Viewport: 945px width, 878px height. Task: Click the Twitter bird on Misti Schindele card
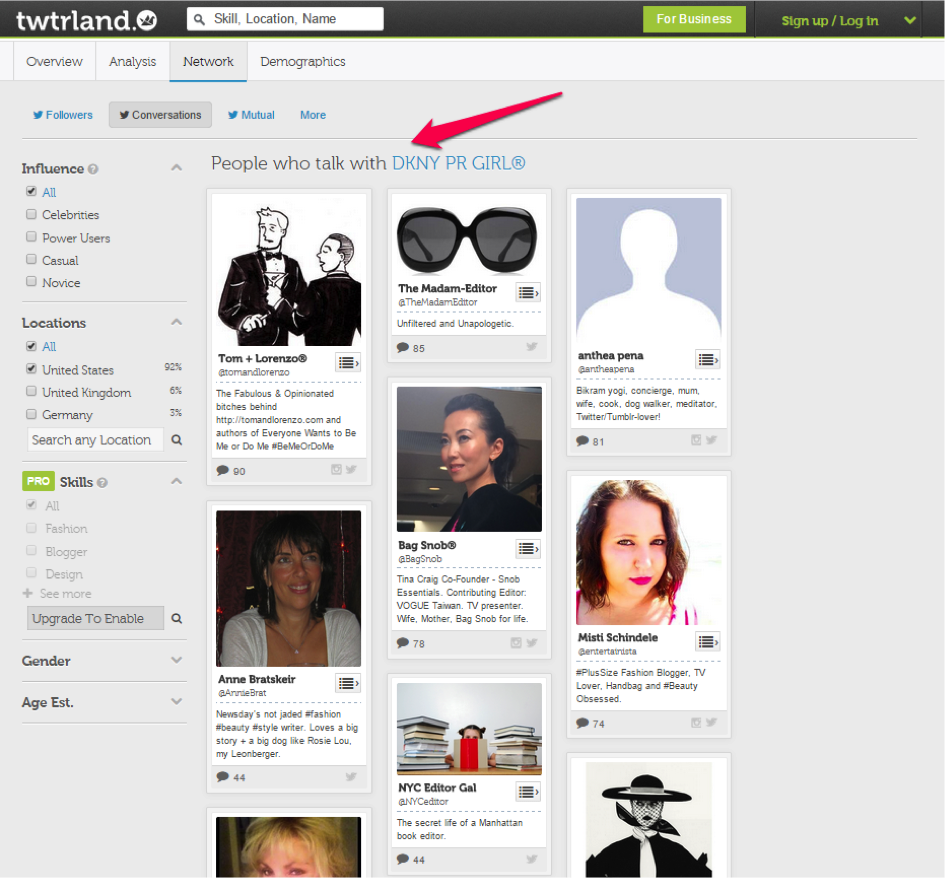(711, 722)
